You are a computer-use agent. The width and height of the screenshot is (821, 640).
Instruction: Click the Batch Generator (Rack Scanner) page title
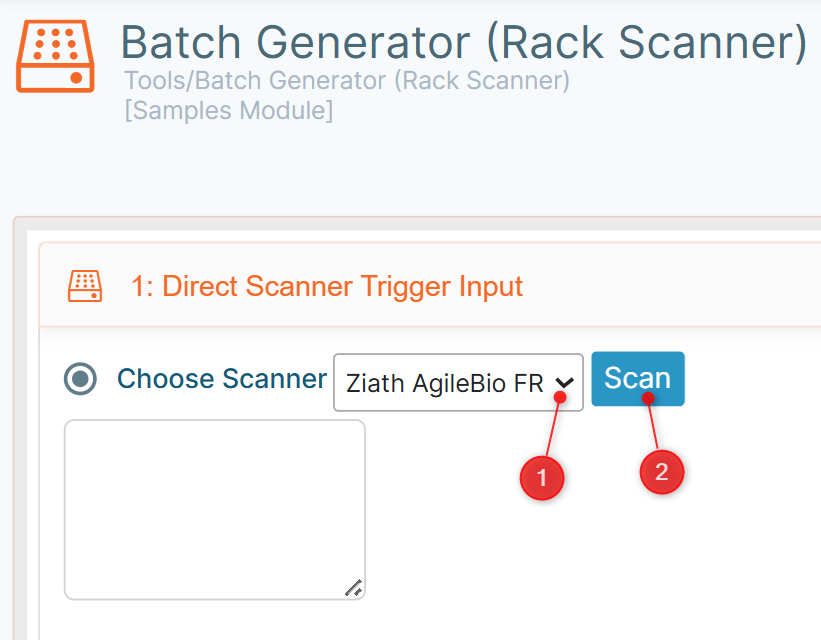463,42
